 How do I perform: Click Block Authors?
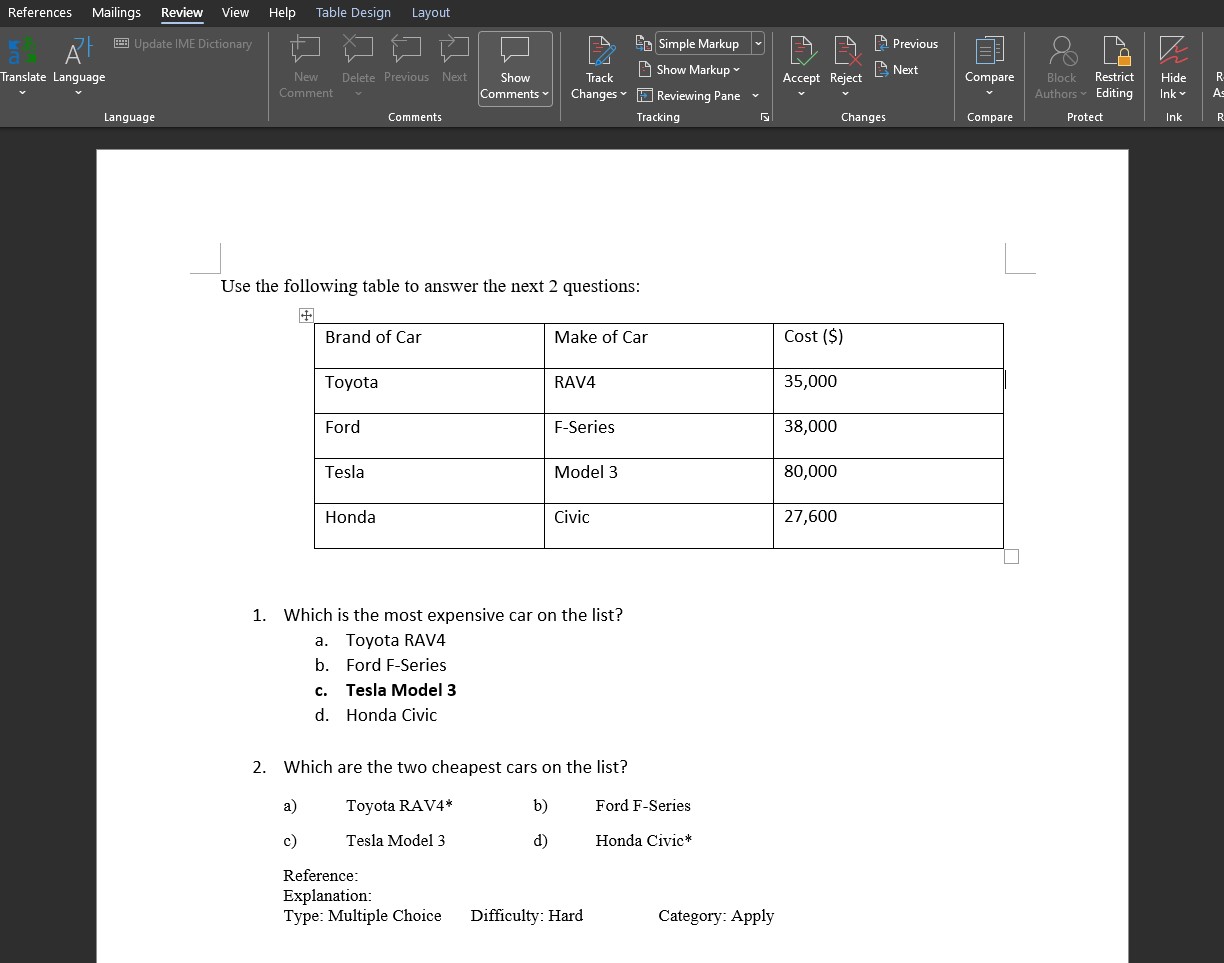(1061, 66)
